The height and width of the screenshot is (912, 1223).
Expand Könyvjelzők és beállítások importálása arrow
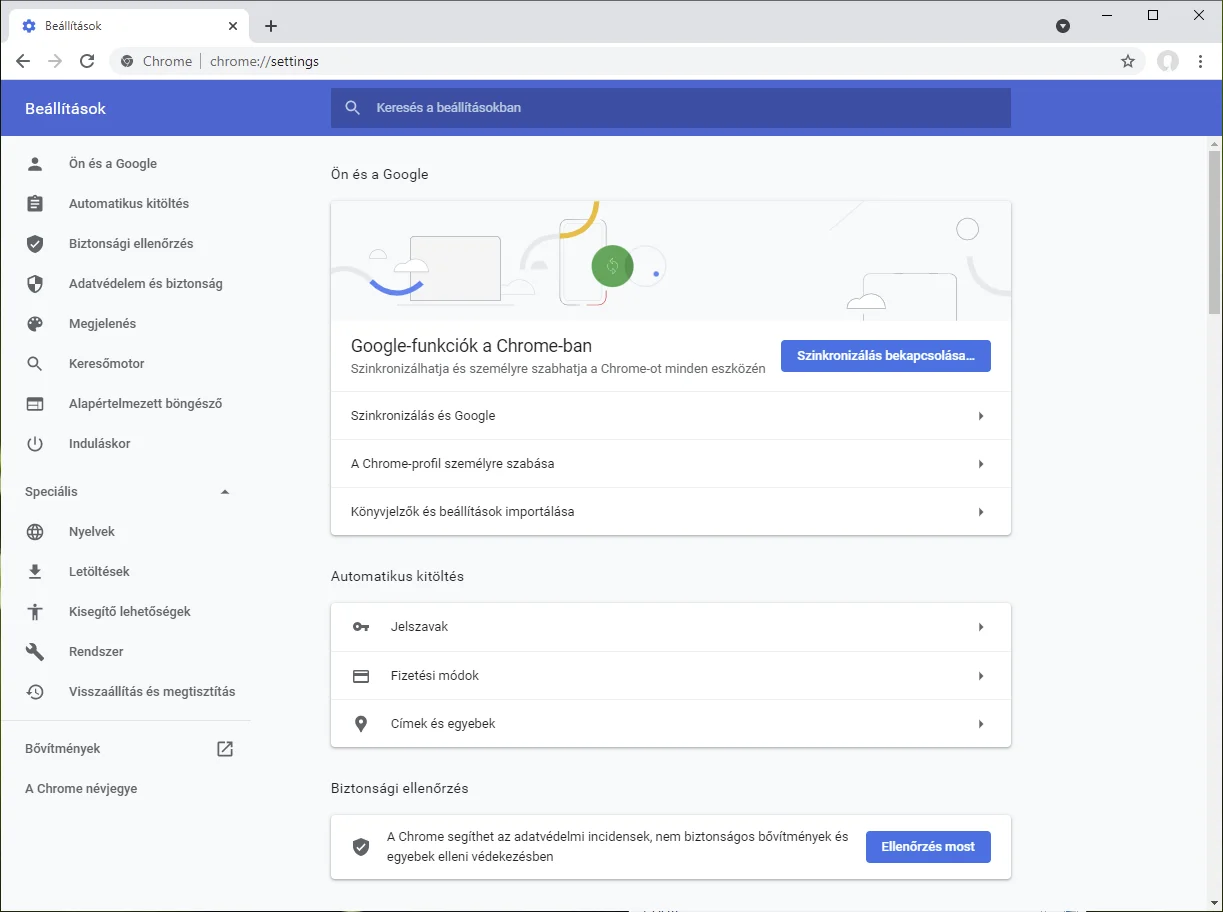tap(981, 512)
